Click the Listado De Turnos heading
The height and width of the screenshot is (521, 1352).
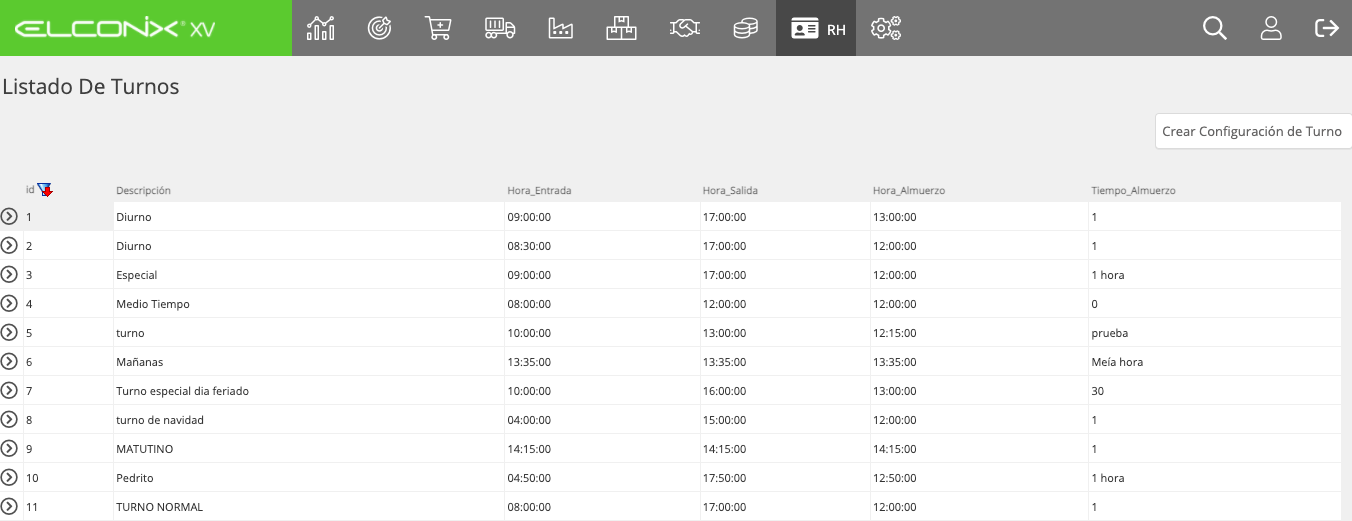coord(91,87)
